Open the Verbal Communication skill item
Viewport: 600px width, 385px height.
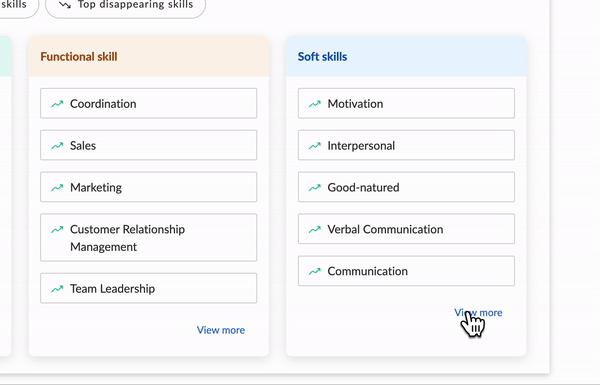[406, 229]
